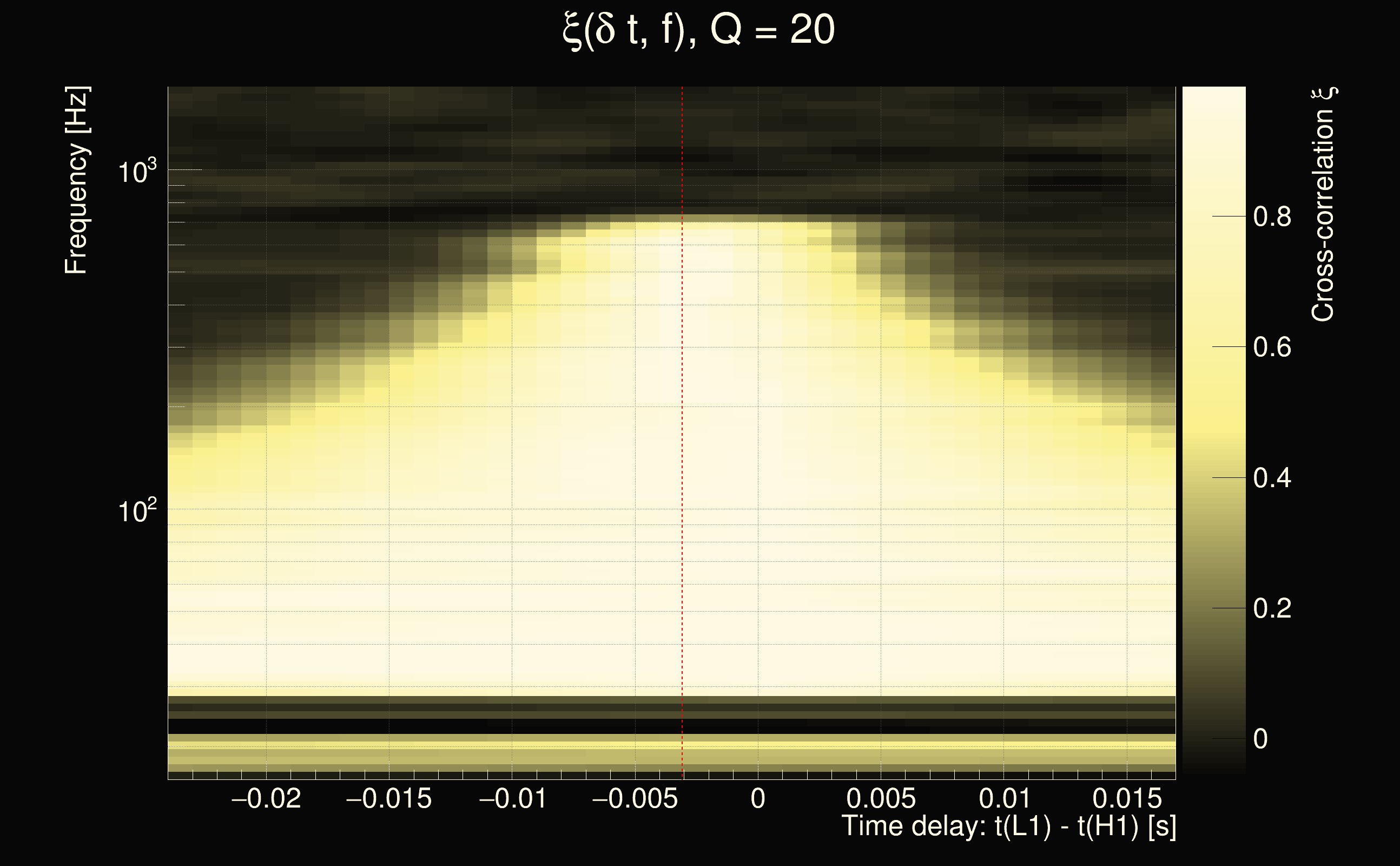Click the 10² frequency tick label

(137, 510)
